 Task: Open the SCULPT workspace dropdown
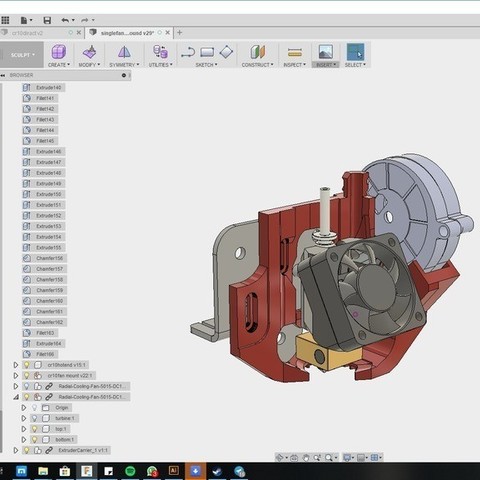pyautogui.click(x=22, y=55)
